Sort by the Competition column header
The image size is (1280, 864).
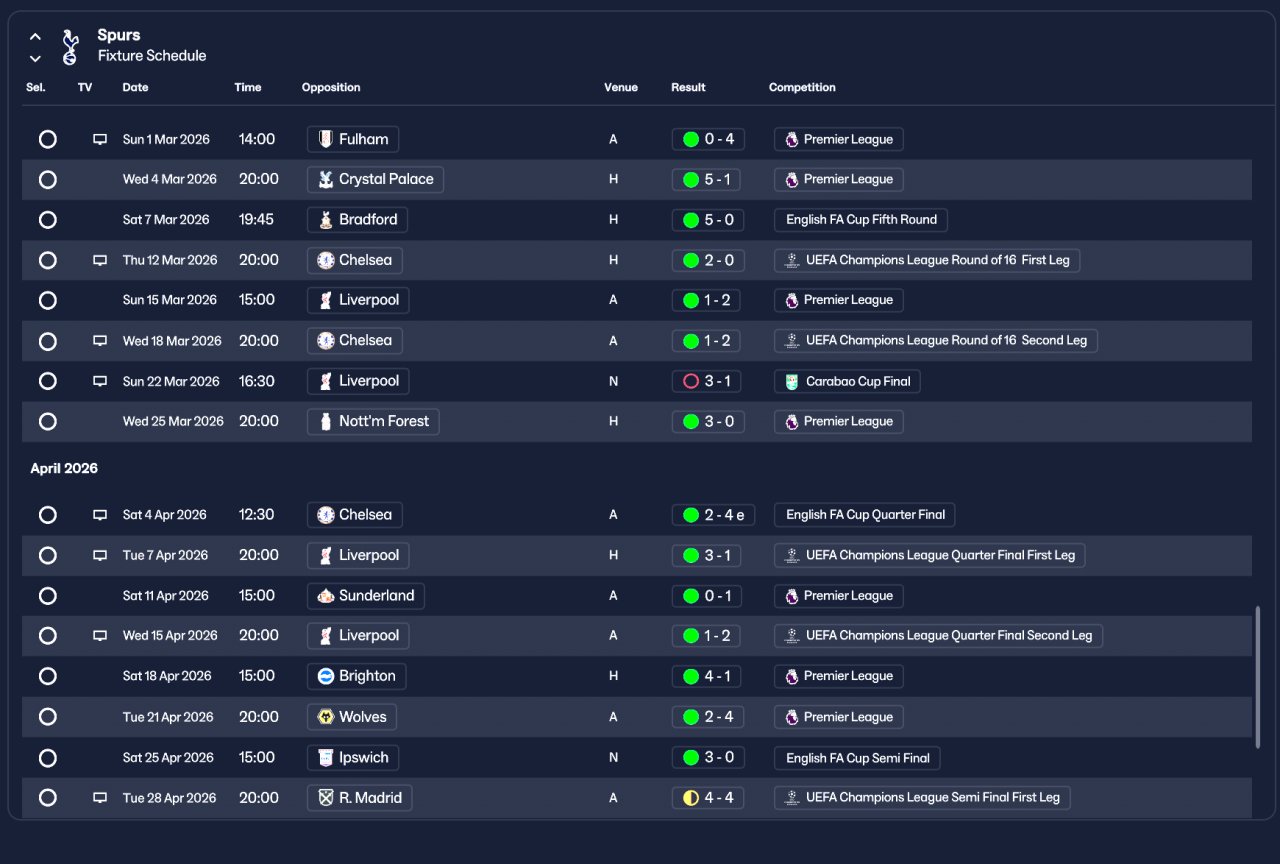click(802, 87)
